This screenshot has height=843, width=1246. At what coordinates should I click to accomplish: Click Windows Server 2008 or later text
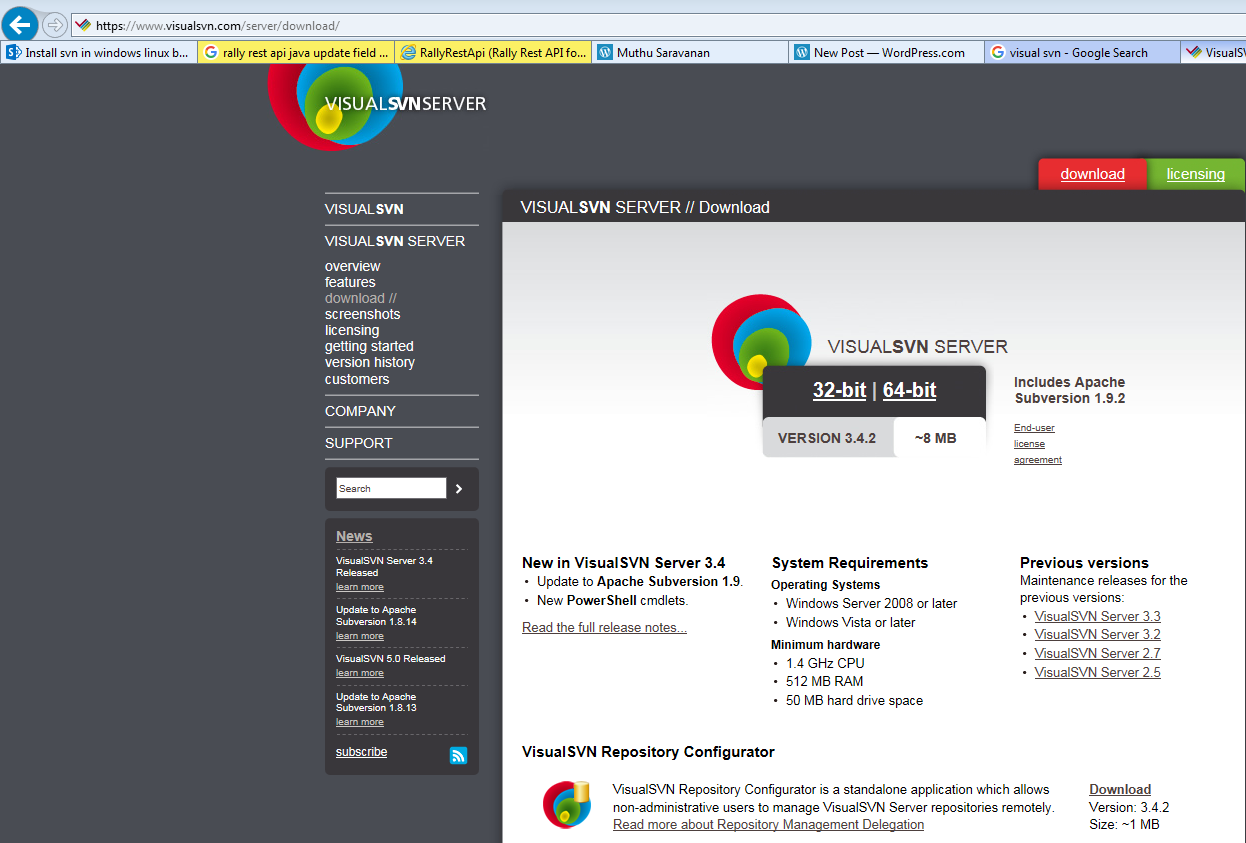click(x=871, y=603)
